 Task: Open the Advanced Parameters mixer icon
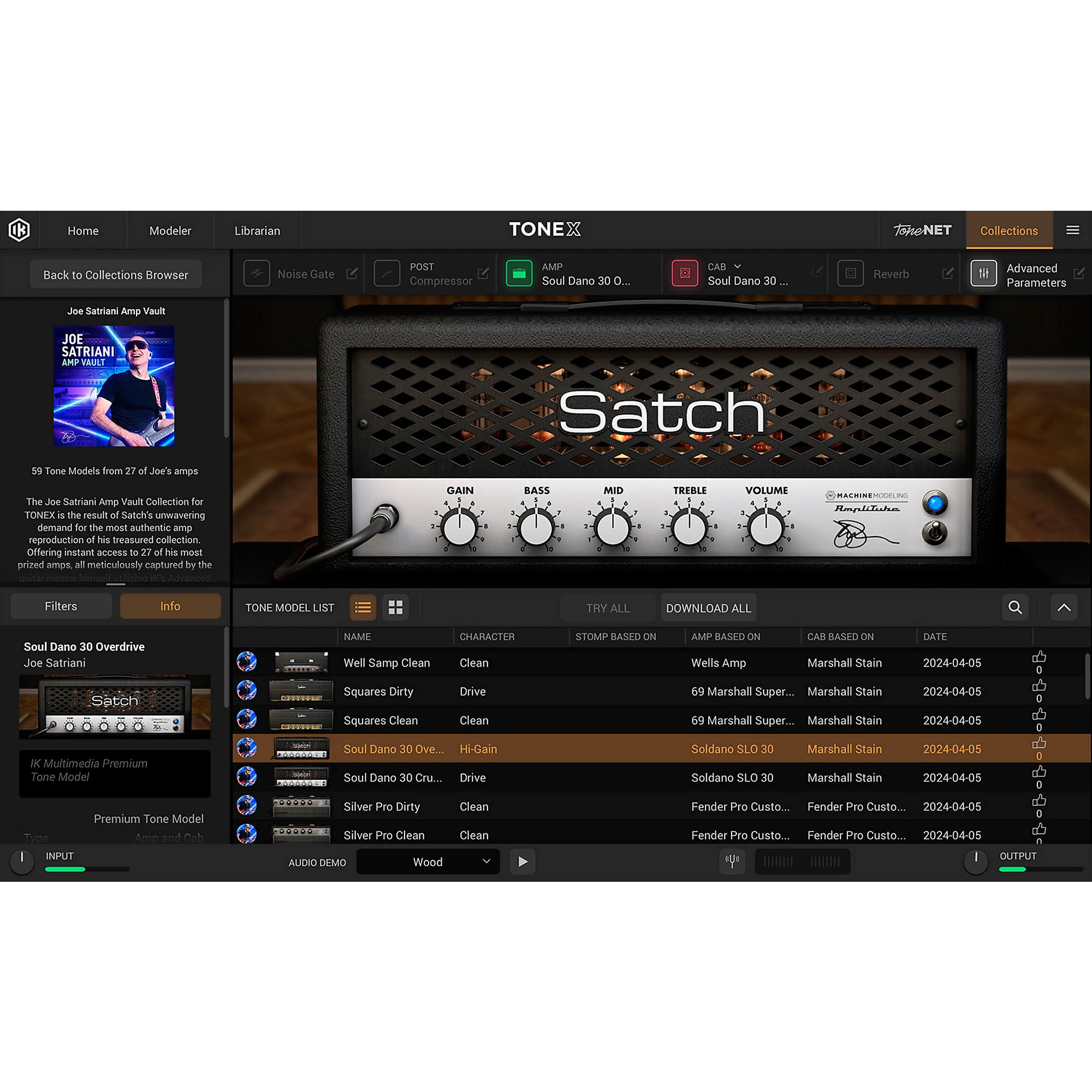click(983, 274)
